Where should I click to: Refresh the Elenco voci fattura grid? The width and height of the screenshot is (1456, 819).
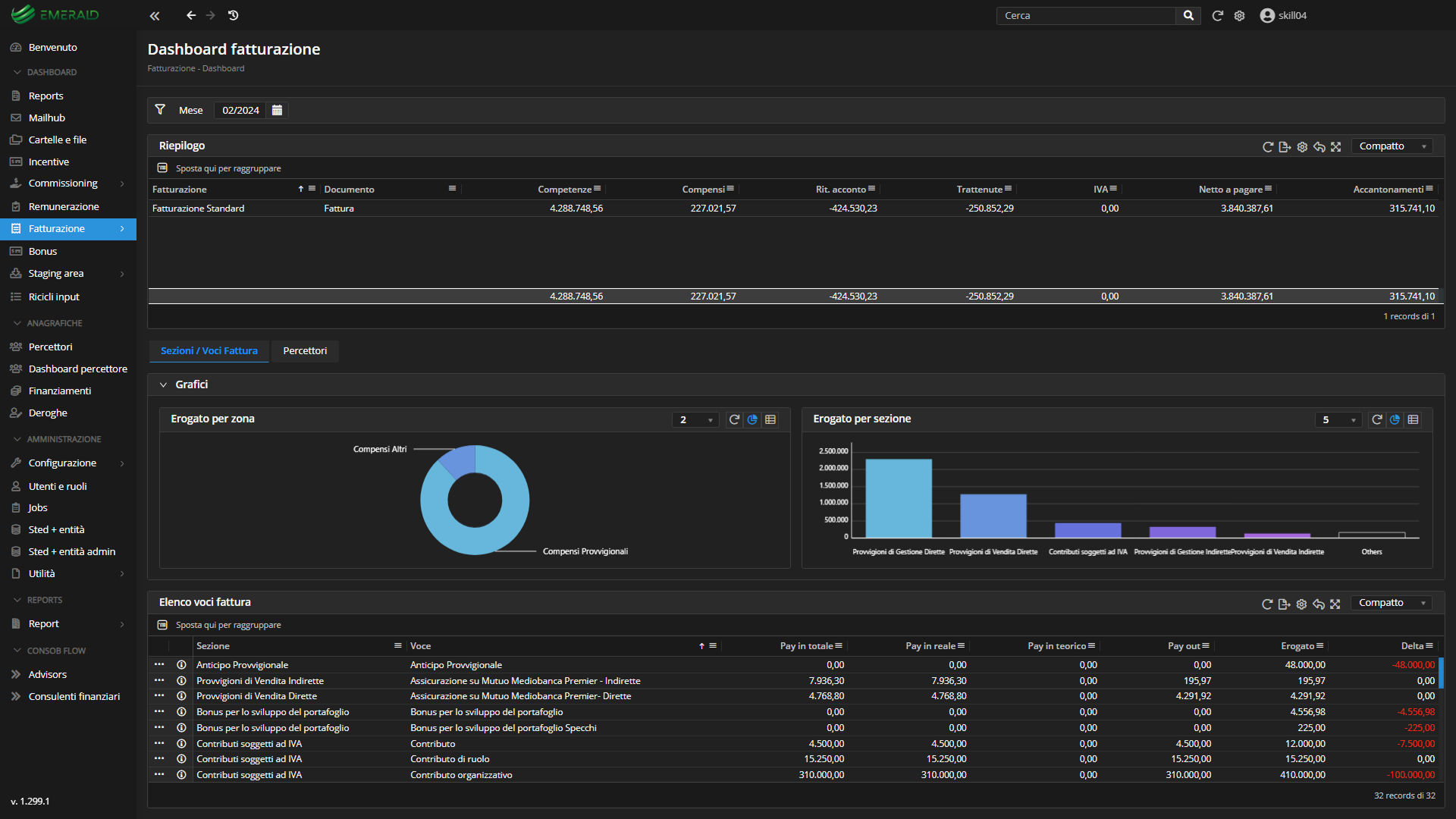pyautogui.click(x=1266, y=604)
